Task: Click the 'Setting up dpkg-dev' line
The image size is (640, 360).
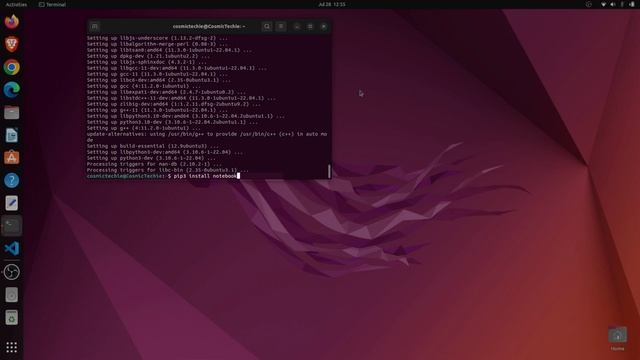Action: point(148,56)
